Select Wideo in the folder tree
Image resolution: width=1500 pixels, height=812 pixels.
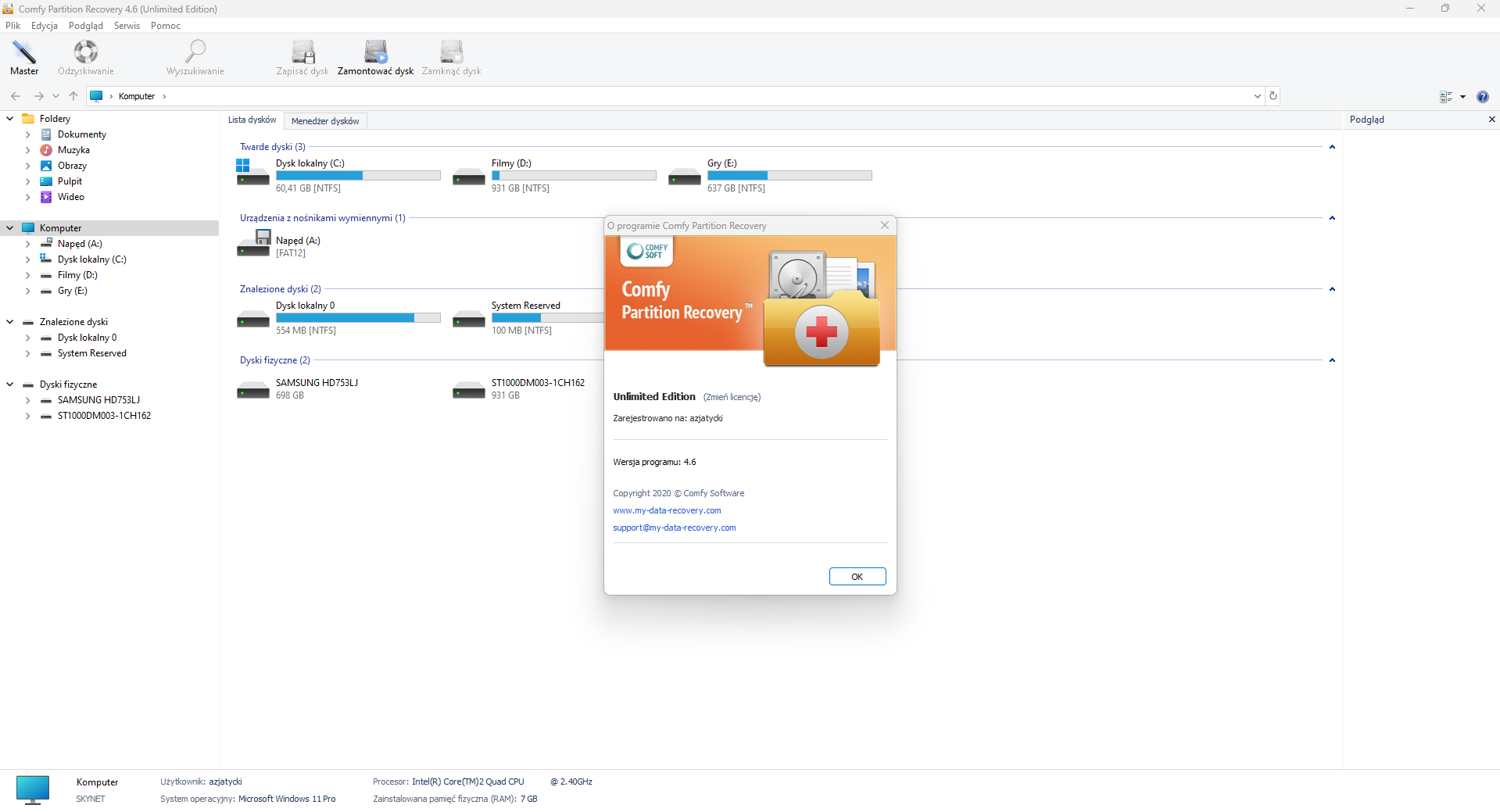coord(70,197)
